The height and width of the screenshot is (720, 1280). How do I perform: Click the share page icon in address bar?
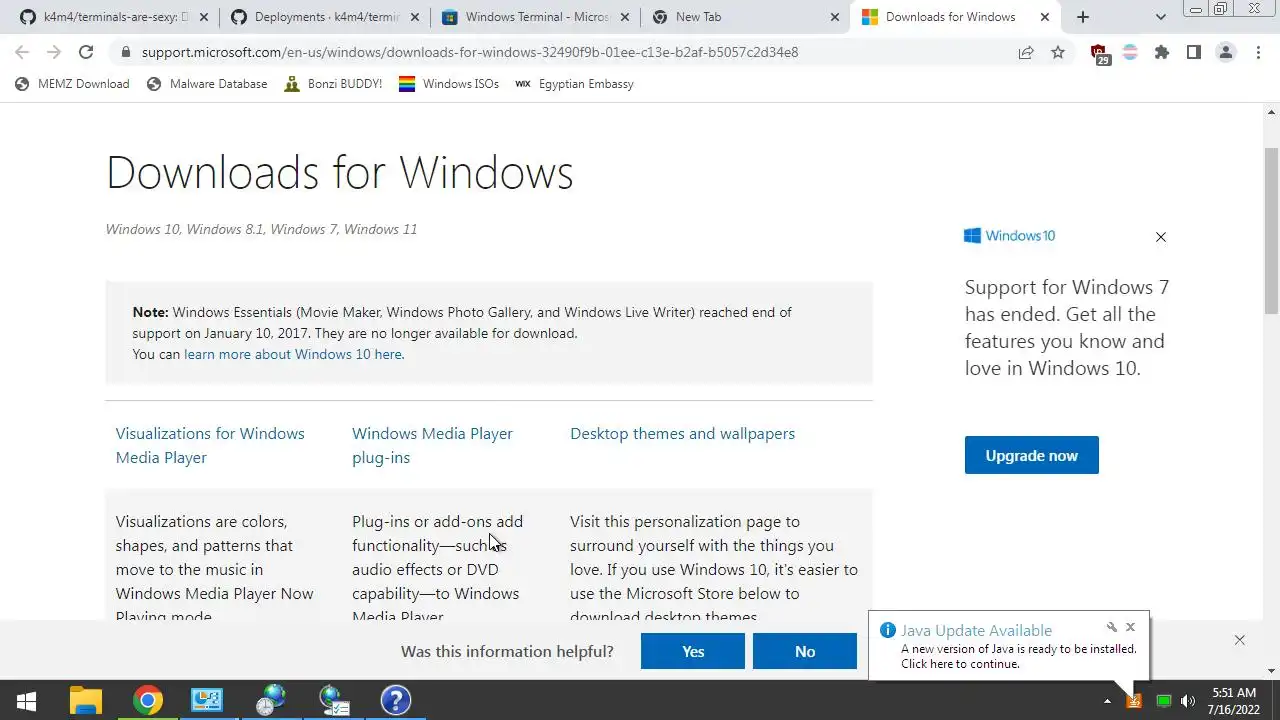[1026, 52]
